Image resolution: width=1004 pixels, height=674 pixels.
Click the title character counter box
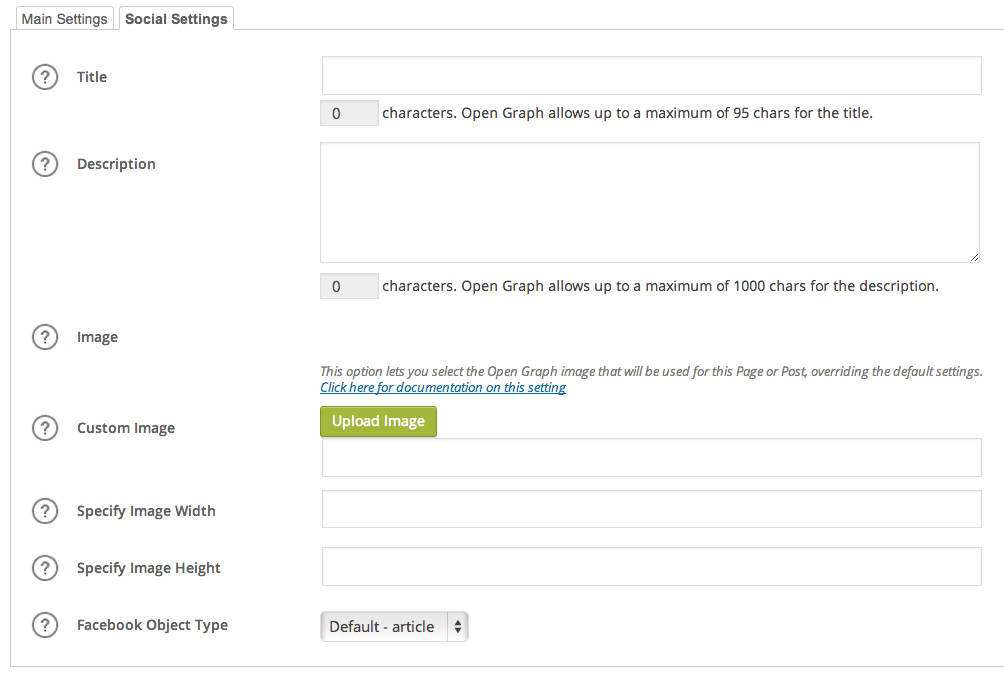348,112
